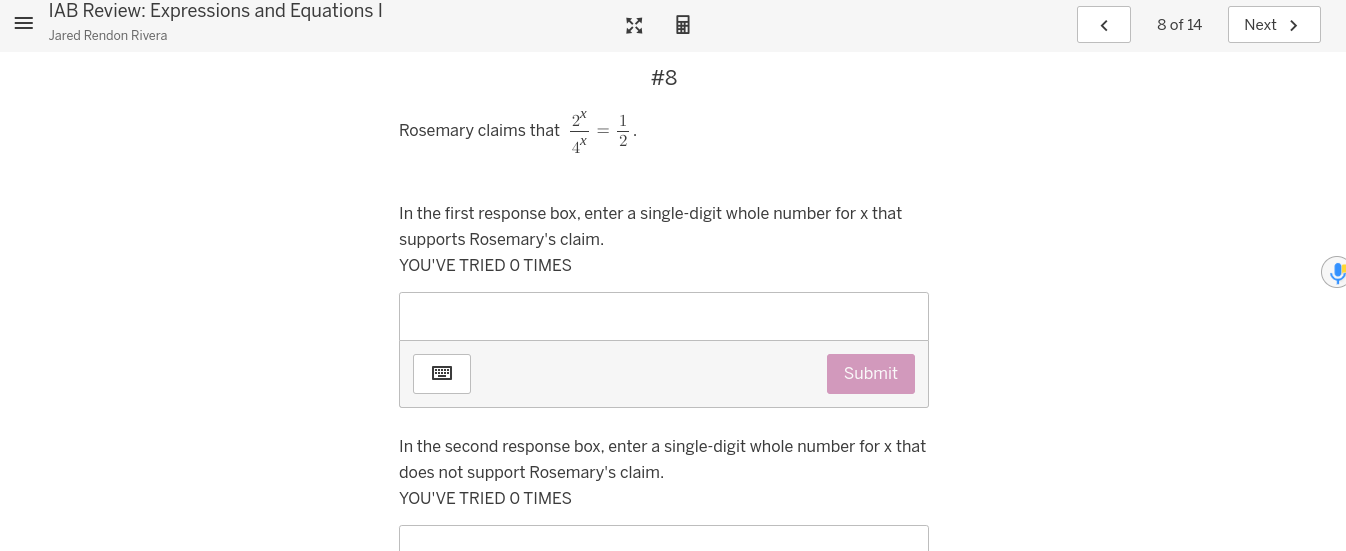Click the 'Rosemary claims that' text
1346x551 pixels.
pos(479,131)
